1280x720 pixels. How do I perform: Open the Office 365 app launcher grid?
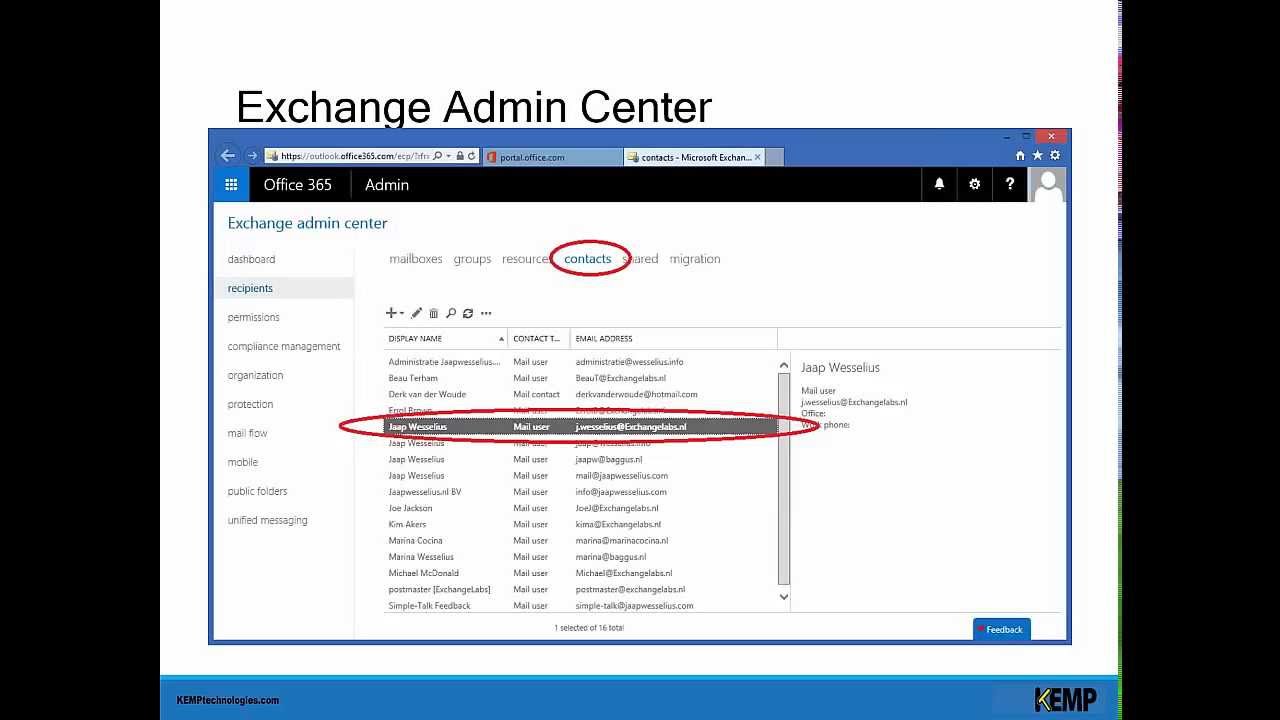coord(231,185)
